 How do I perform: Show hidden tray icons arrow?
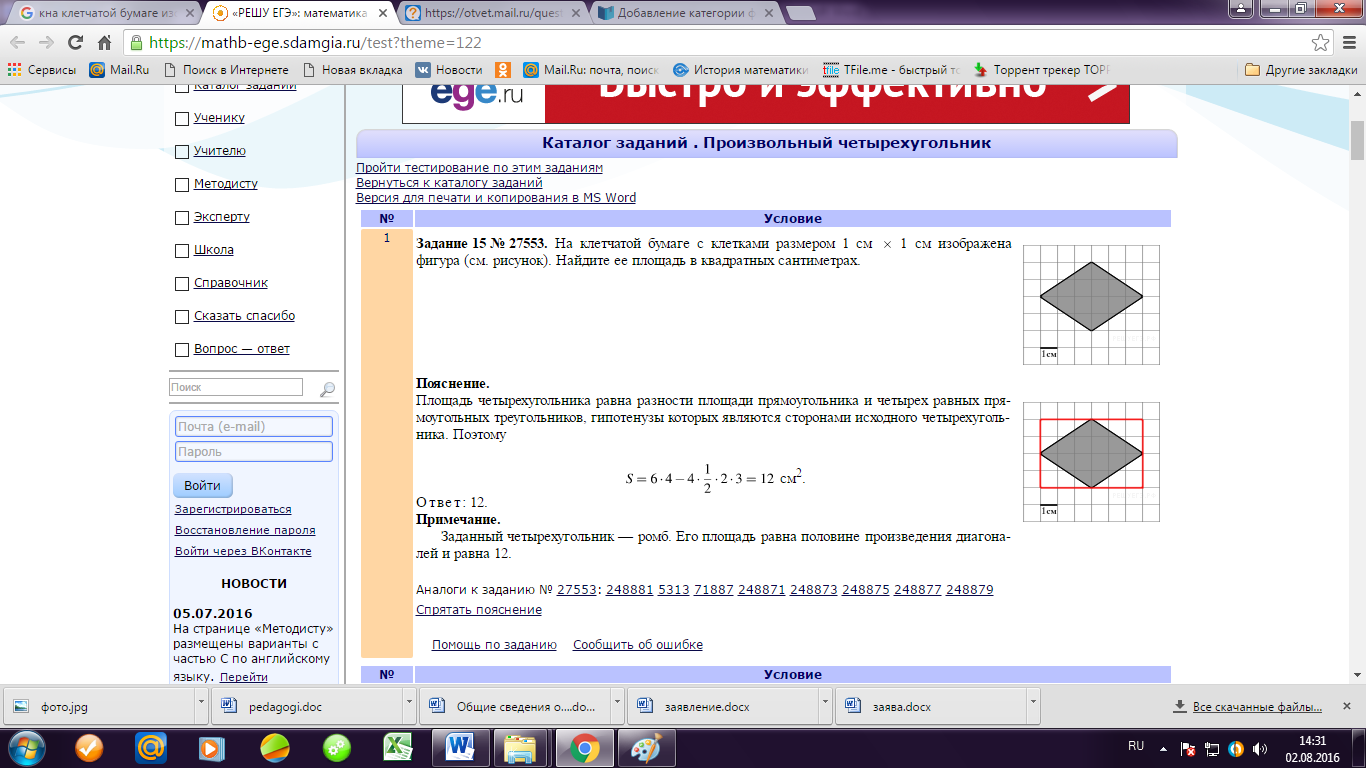(x=1161, y=747)
